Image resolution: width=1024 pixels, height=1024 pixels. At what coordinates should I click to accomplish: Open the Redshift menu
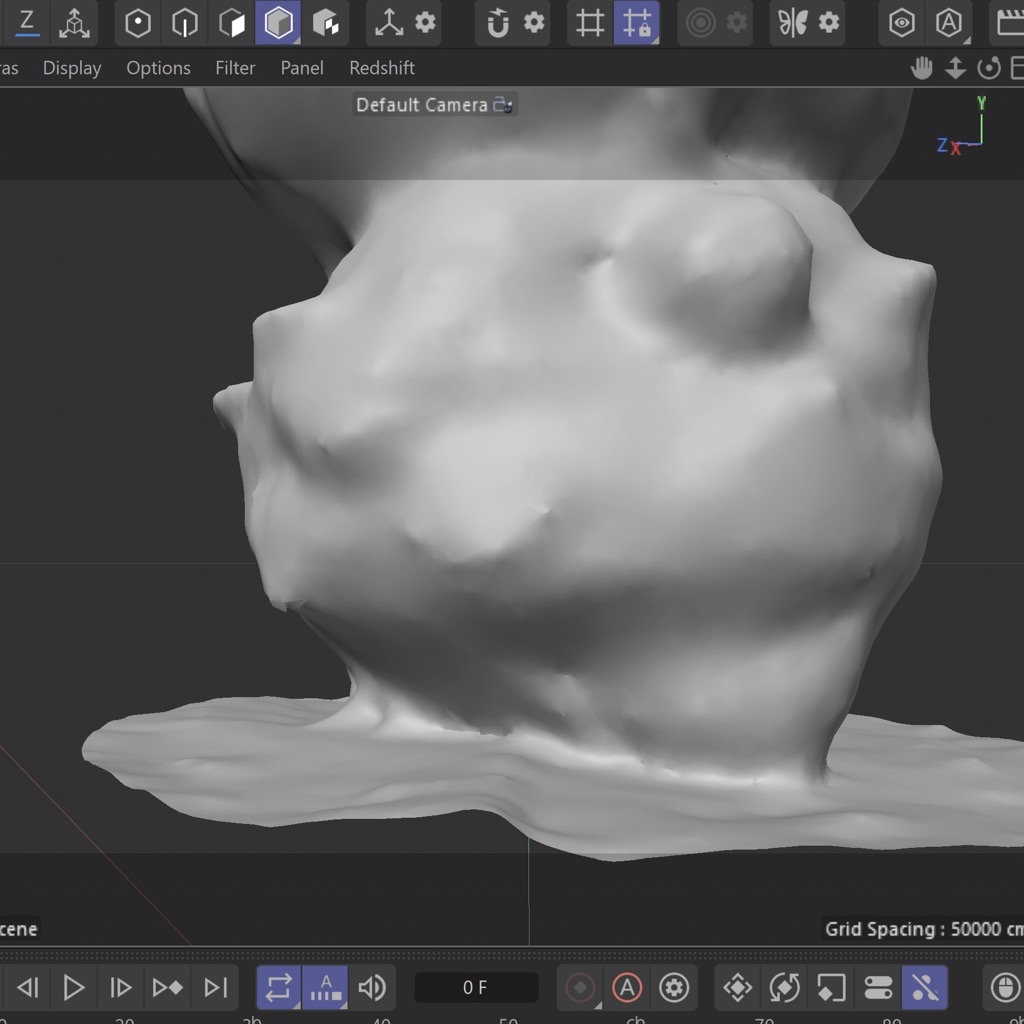click(x=381, y=68)
